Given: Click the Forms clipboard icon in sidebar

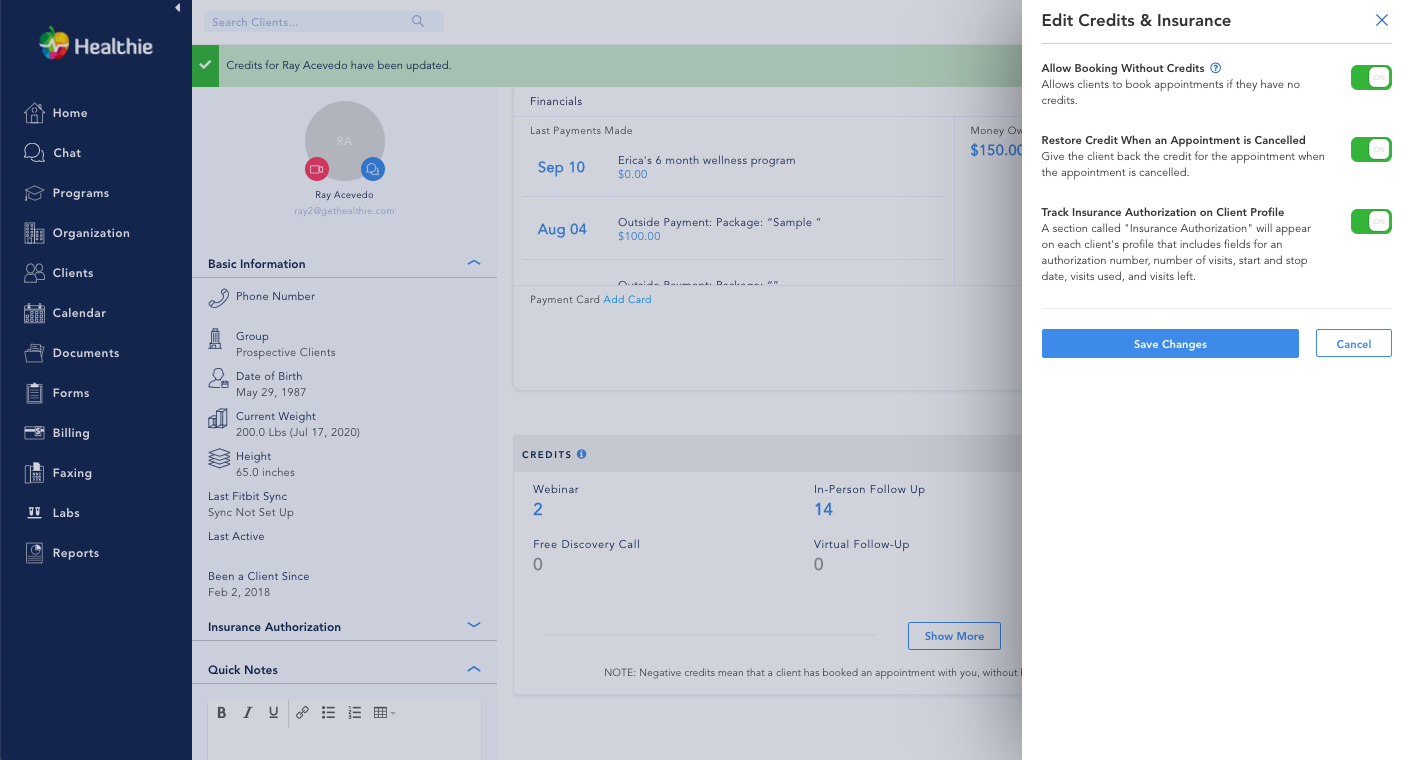Looking at the screenshot, I should coord(34,393).
